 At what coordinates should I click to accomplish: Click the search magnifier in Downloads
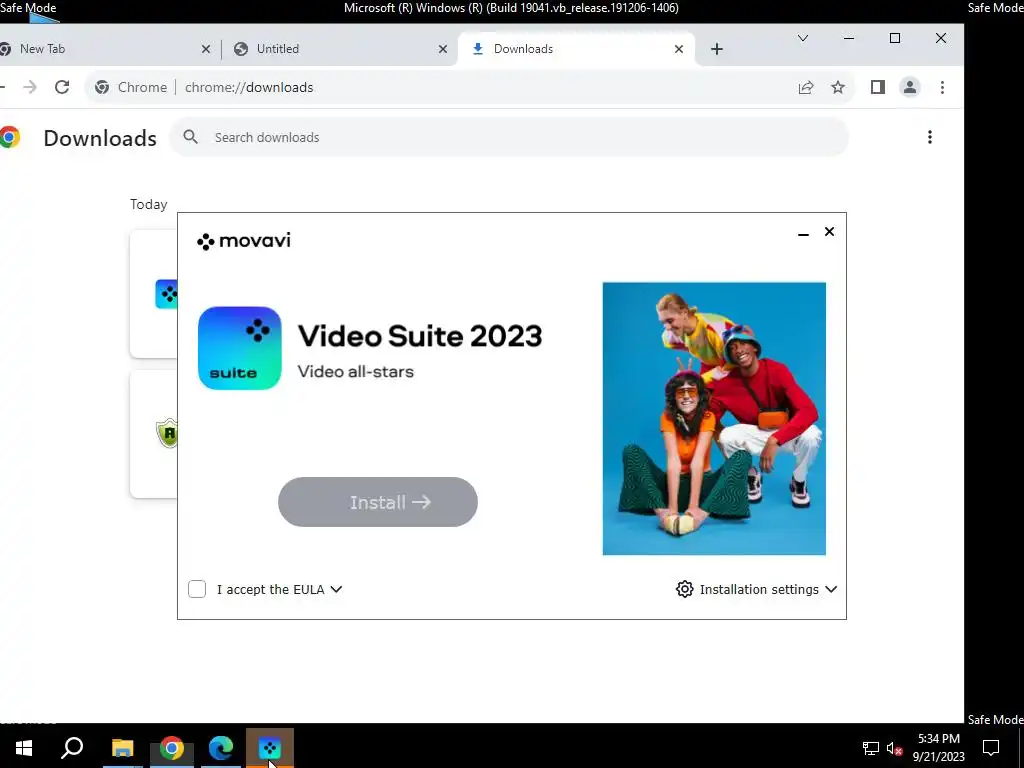[x=191, y=137]
